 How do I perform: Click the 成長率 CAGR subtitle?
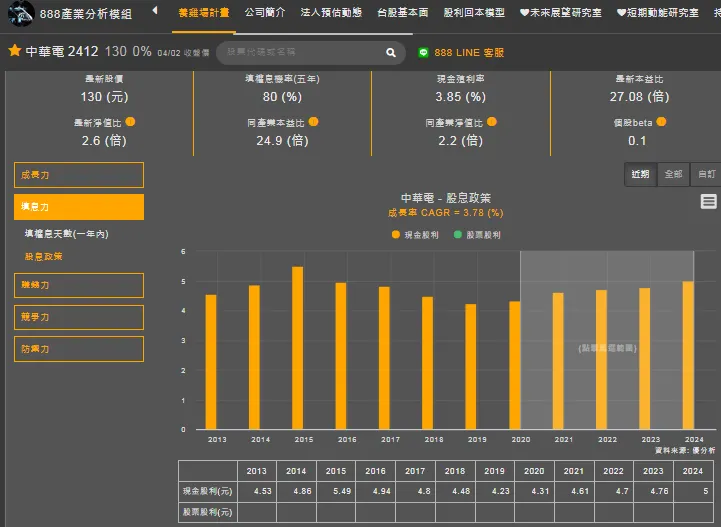(x=446, y=213)
